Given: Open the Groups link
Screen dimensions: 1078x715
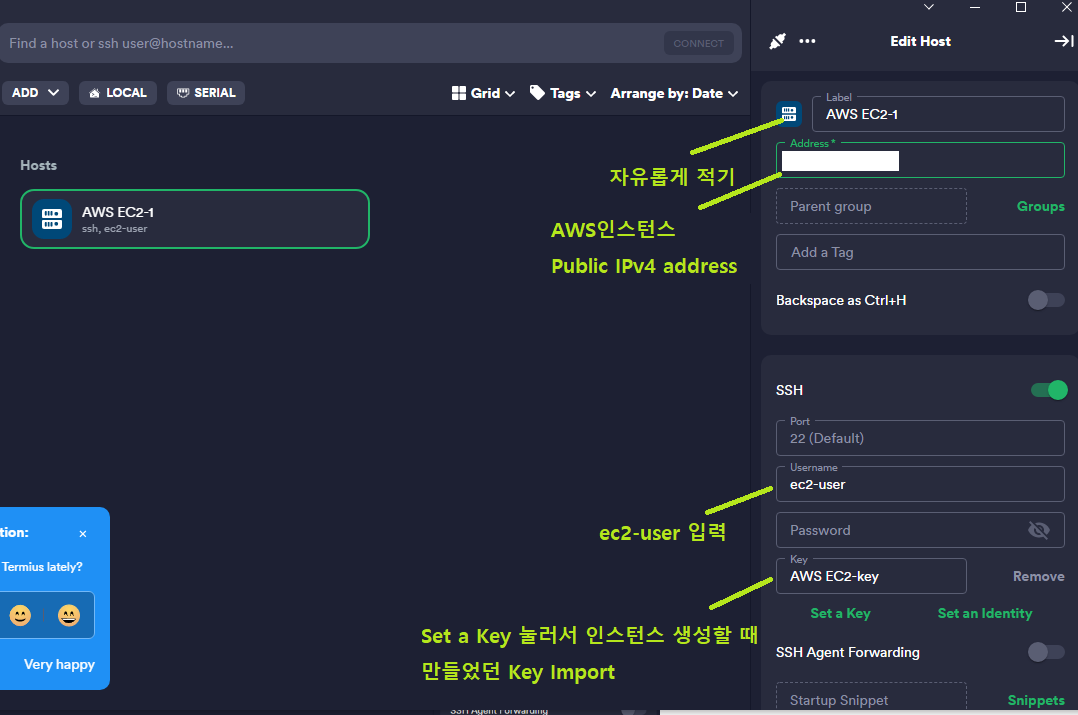Looking at the screenshot, I should (1040, 206).
